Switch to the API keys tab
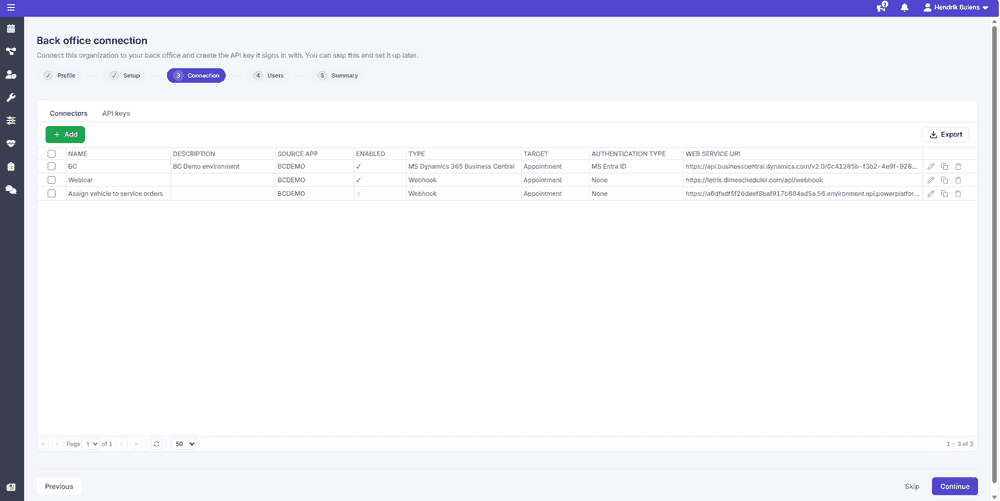Viewport: 1000px width, 501px height. tap(116, 113)
